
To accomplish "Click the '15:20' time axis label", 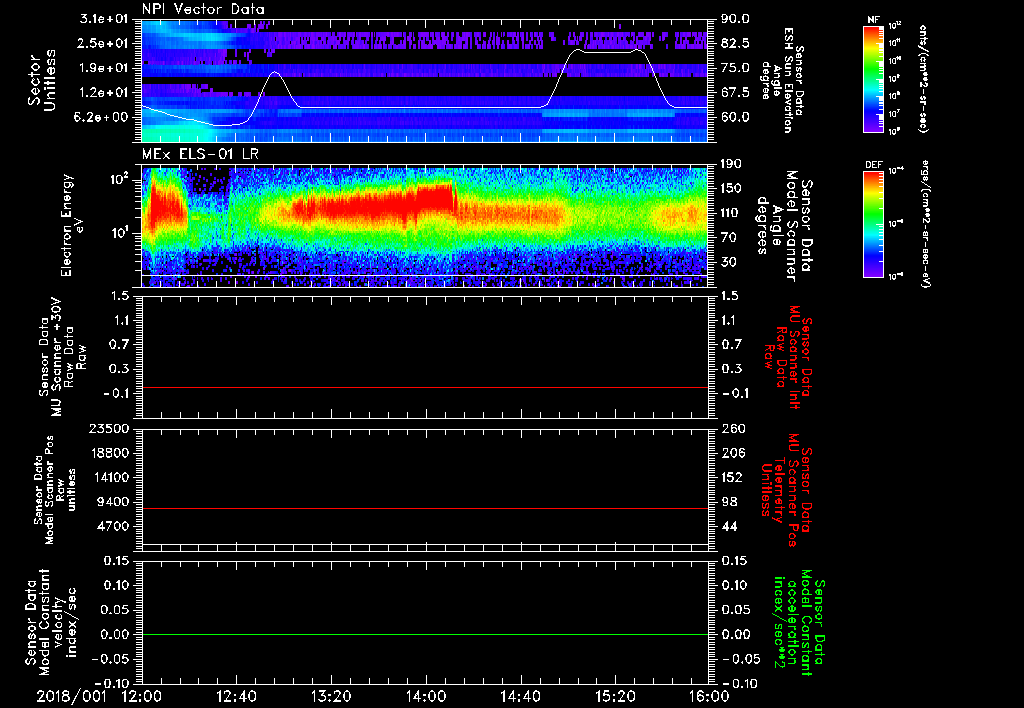I will (x=615, y=696).
